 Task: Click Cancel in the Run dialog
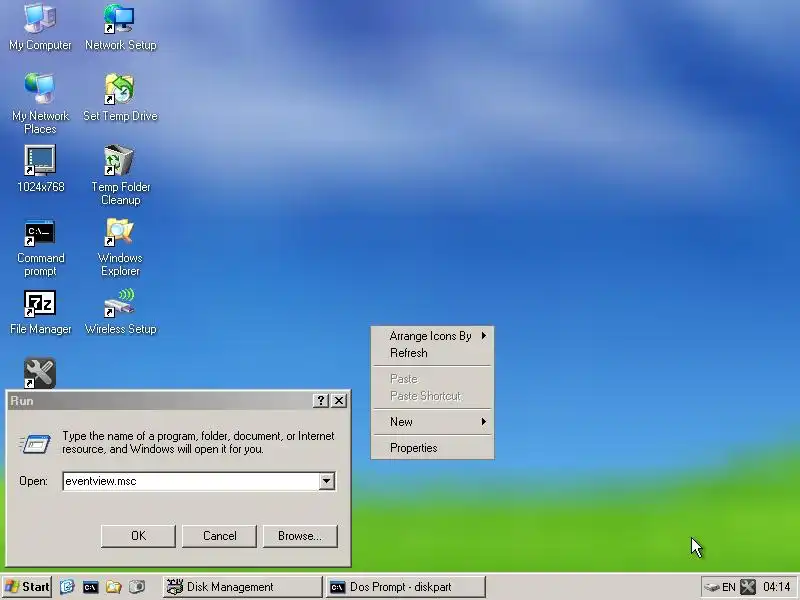coord(219,536)
